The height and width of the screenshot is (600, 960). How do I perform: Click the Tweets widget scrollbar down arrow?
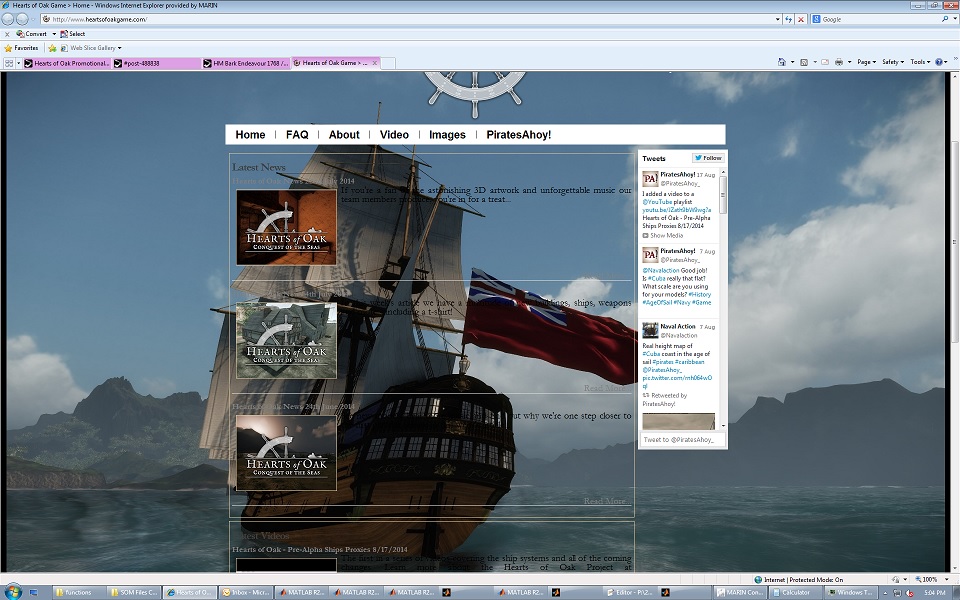pos(723,425)
